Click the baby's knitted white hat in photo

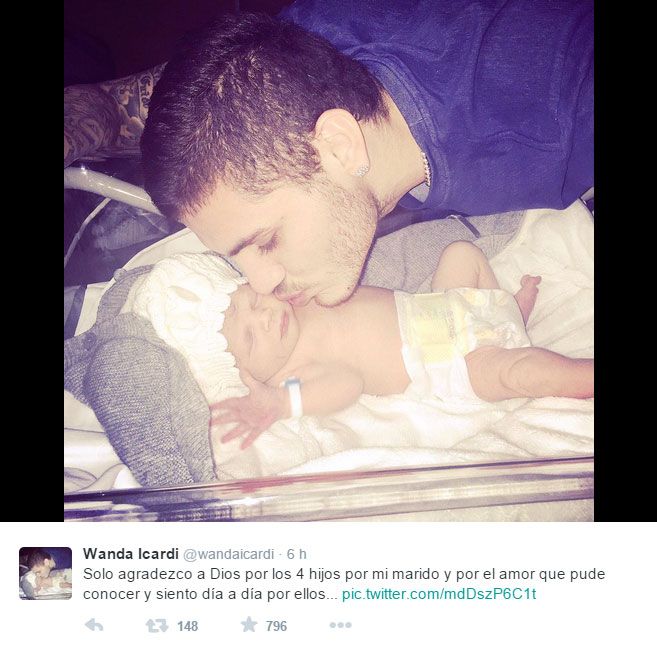pyautogui.click(x=189, y=318)
